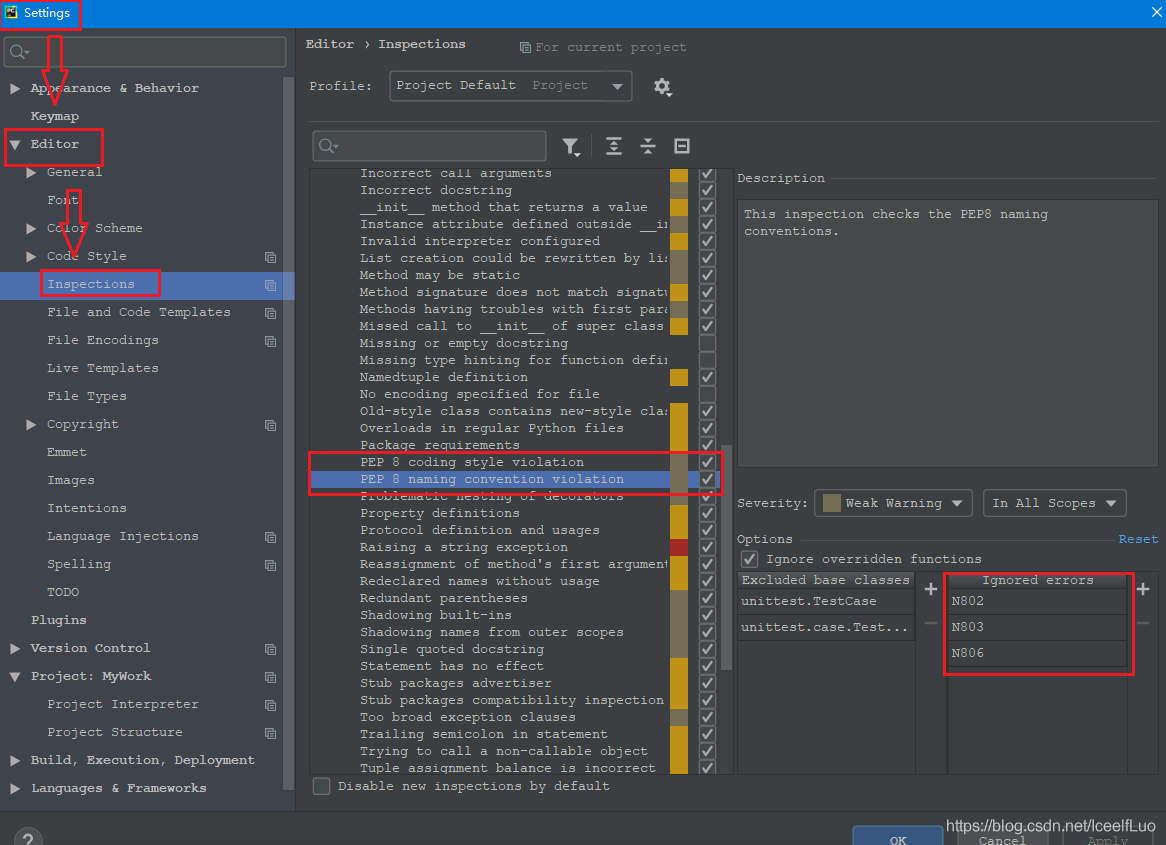Add excluded base class with plus icon
The height and width of the screenshot is (845, 1166).
[930, 589]
